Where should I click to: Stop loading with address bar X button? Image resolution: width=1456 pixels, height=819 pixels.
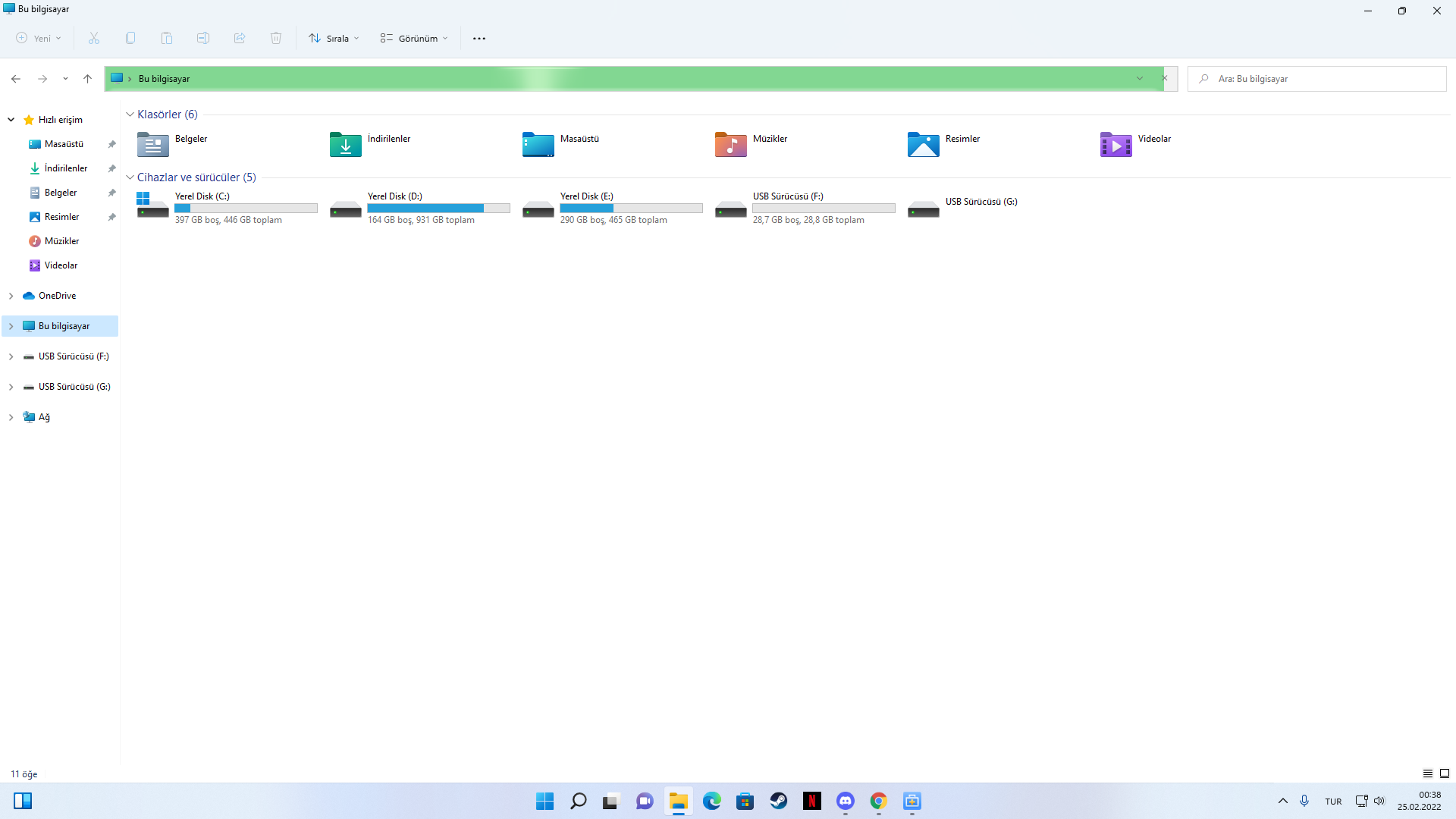point(1165,78)
